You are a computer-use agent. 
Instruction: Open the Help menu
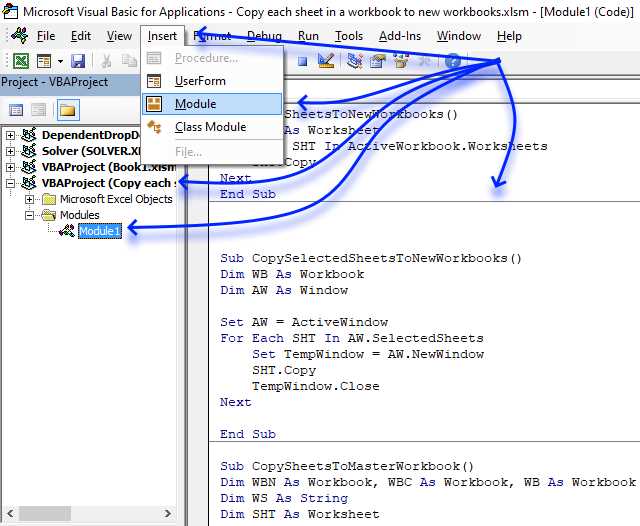pyautogui.click(x=509, y=36)
